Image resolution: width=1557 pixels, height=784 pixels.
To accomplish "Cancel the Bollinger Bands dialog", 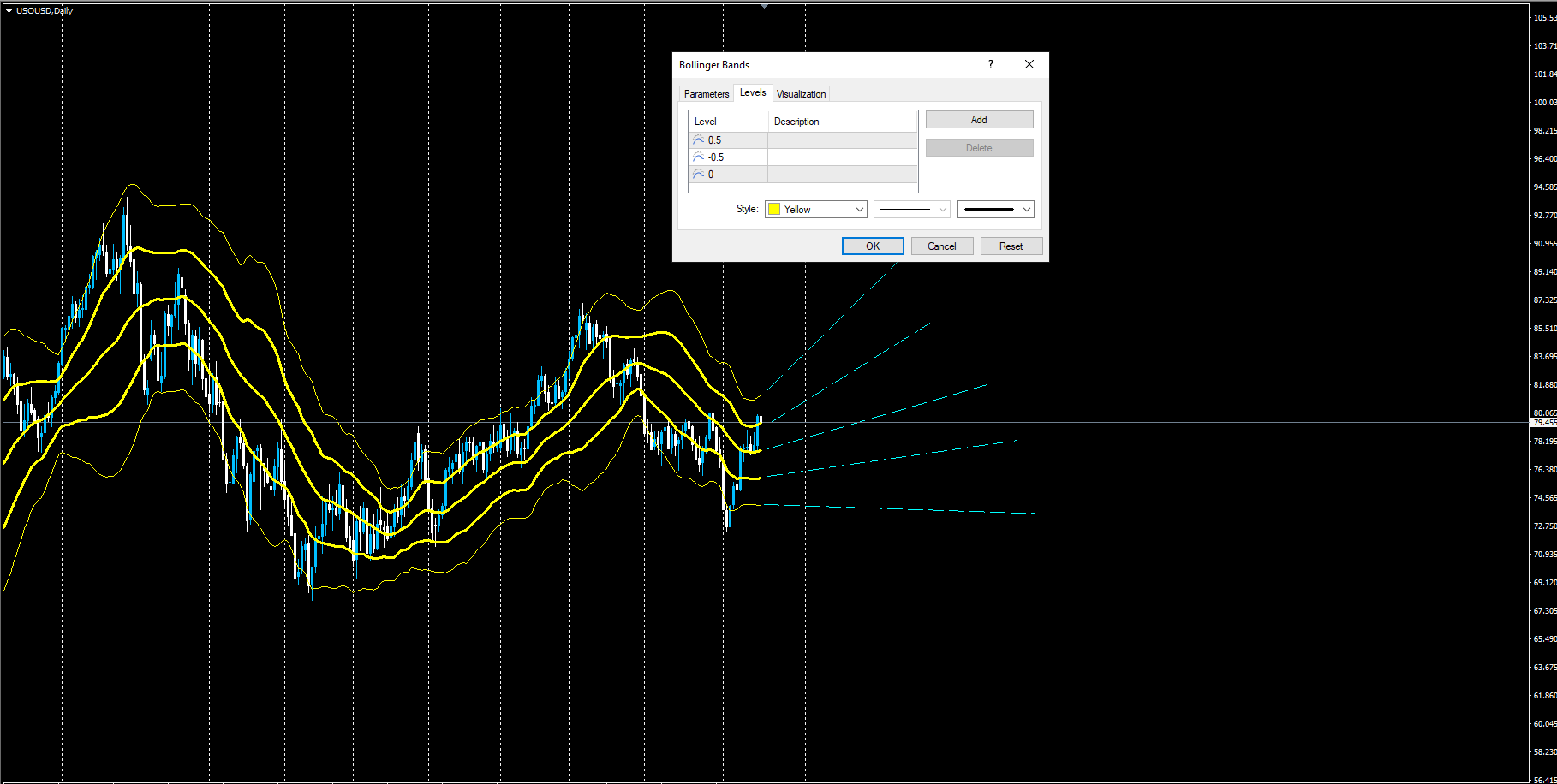I will (x=942, y=246).
